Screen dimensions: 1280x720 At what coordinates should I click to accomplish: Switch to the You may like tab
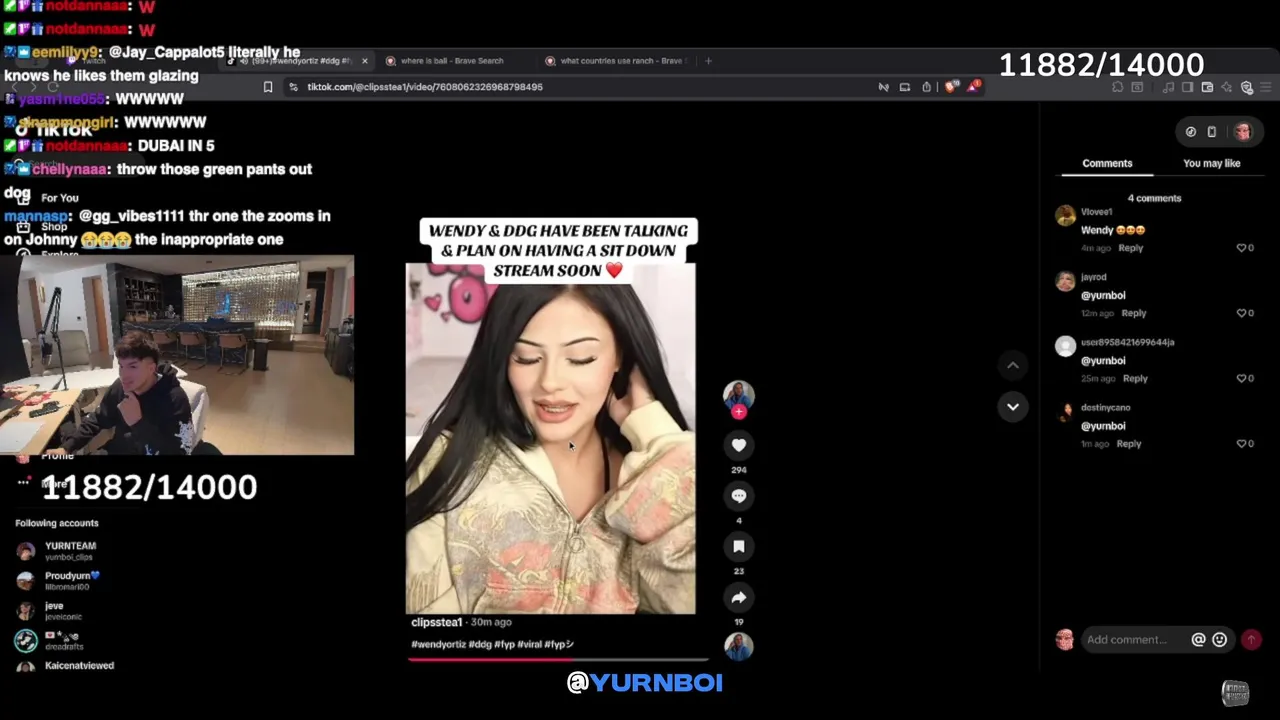(1211, 163)
